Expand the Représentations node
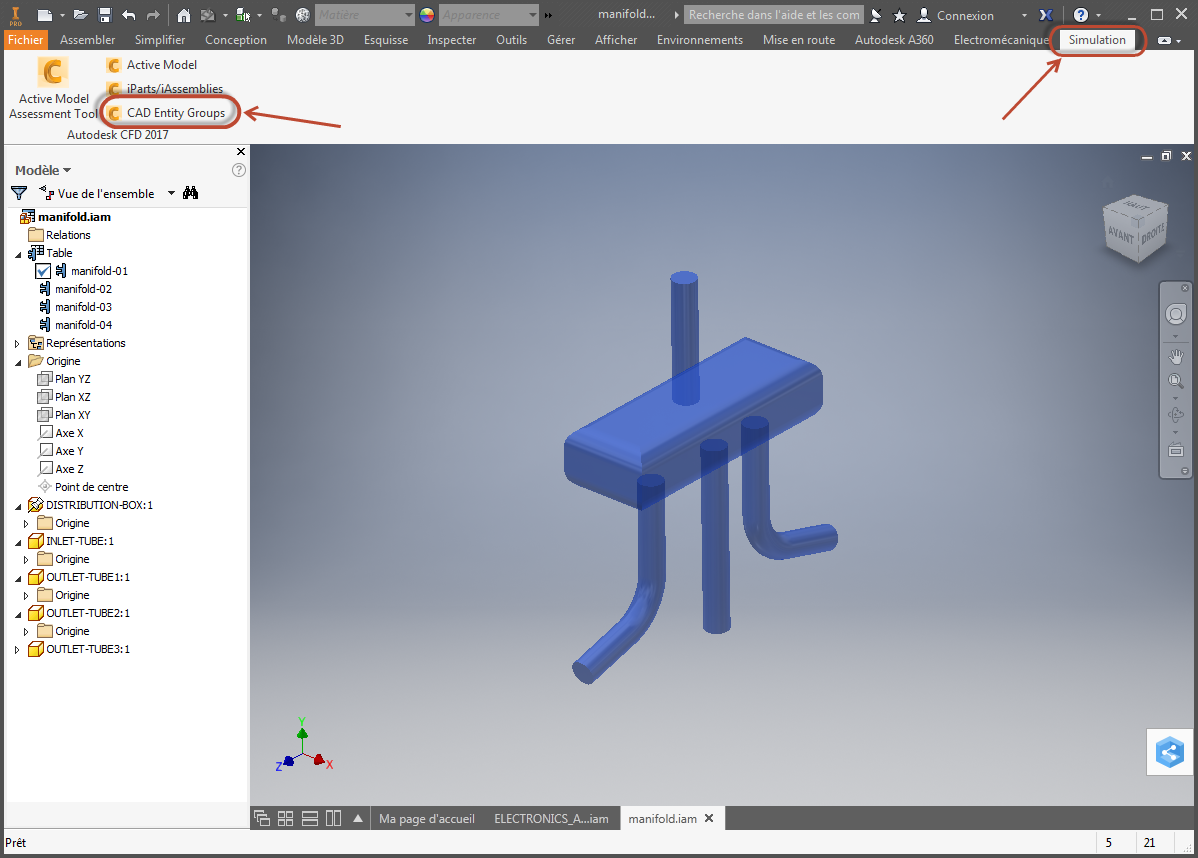The height and width of the screenshot is (858, 1198). point(17,344)
